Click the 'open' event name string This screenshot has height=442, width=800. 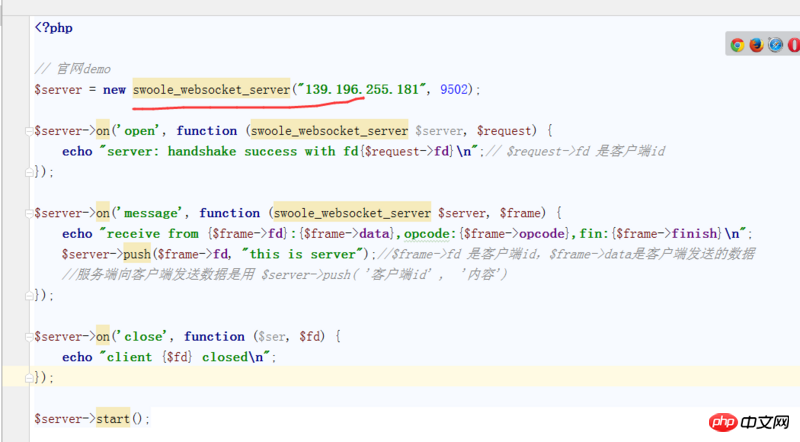(139, 131)
